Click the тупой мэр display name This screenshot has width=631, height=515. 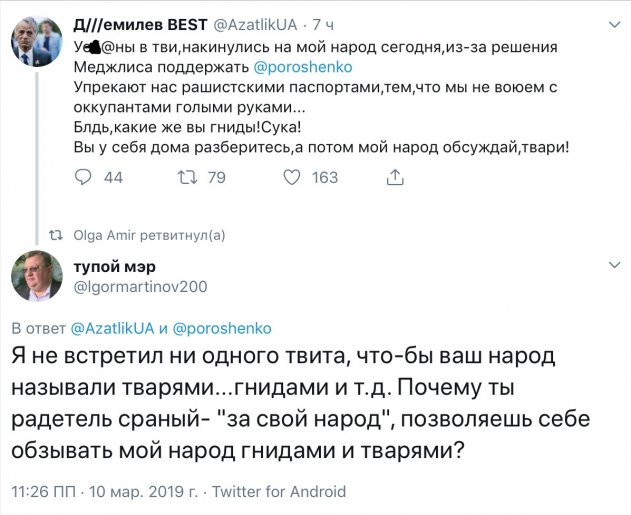pos(116,265)
